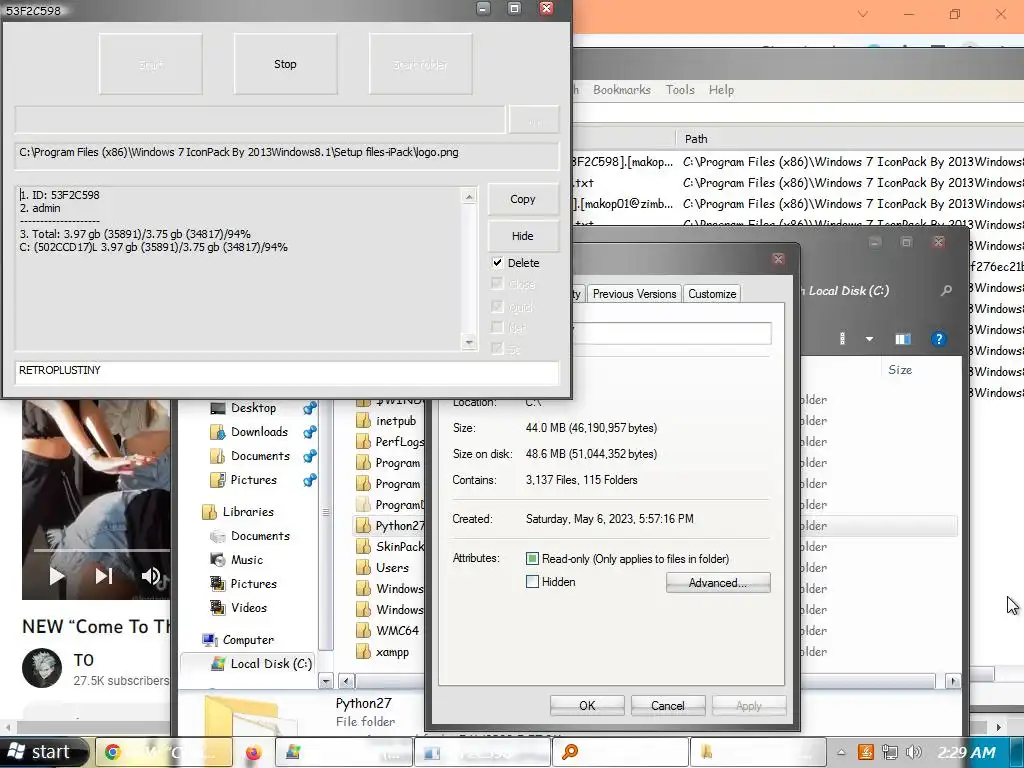Switch to the Customize tab
The height and width of the screenshot is (768, 1024).
(712, 294)
